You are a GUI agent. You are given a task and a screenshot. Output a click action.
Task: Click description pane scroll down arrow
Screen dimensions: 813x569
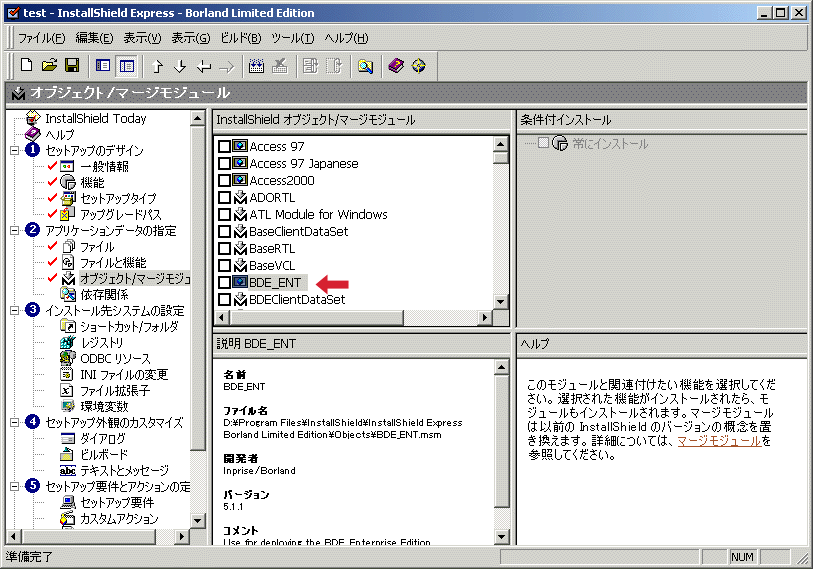[x=501, y=537]
